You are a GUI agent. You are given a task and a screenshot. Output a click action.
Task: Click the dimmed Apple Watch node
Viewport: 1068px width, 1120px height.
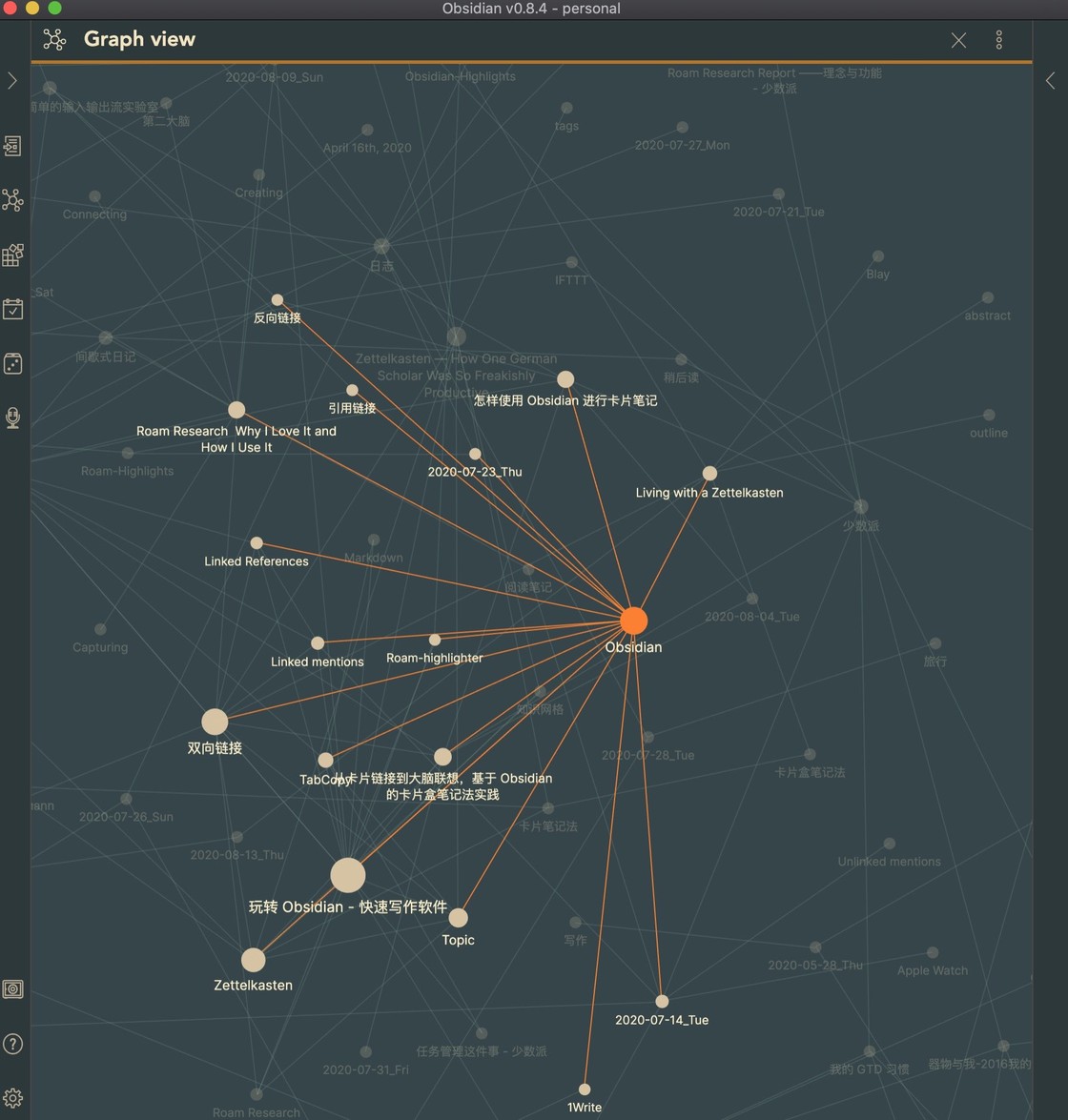tap(933, 952)
